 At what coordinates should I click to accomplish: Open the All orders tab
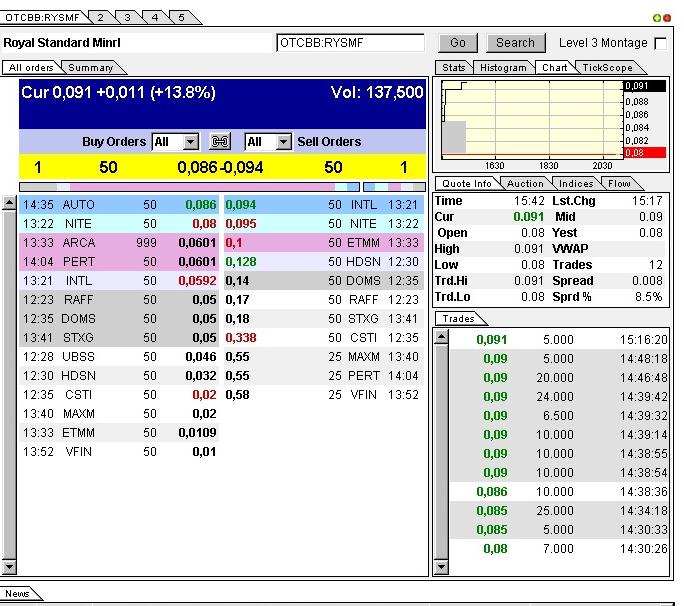pyautogui.click(x=31, y=68)
